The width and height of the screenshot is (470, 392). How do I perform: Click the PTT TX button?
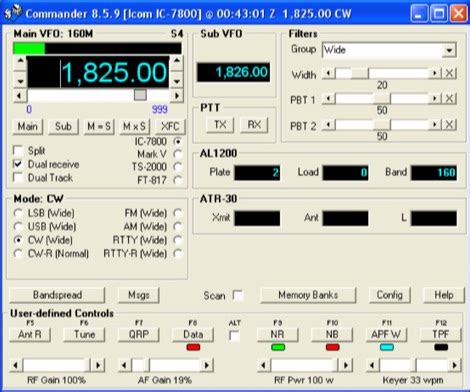[x=220, y=125]
